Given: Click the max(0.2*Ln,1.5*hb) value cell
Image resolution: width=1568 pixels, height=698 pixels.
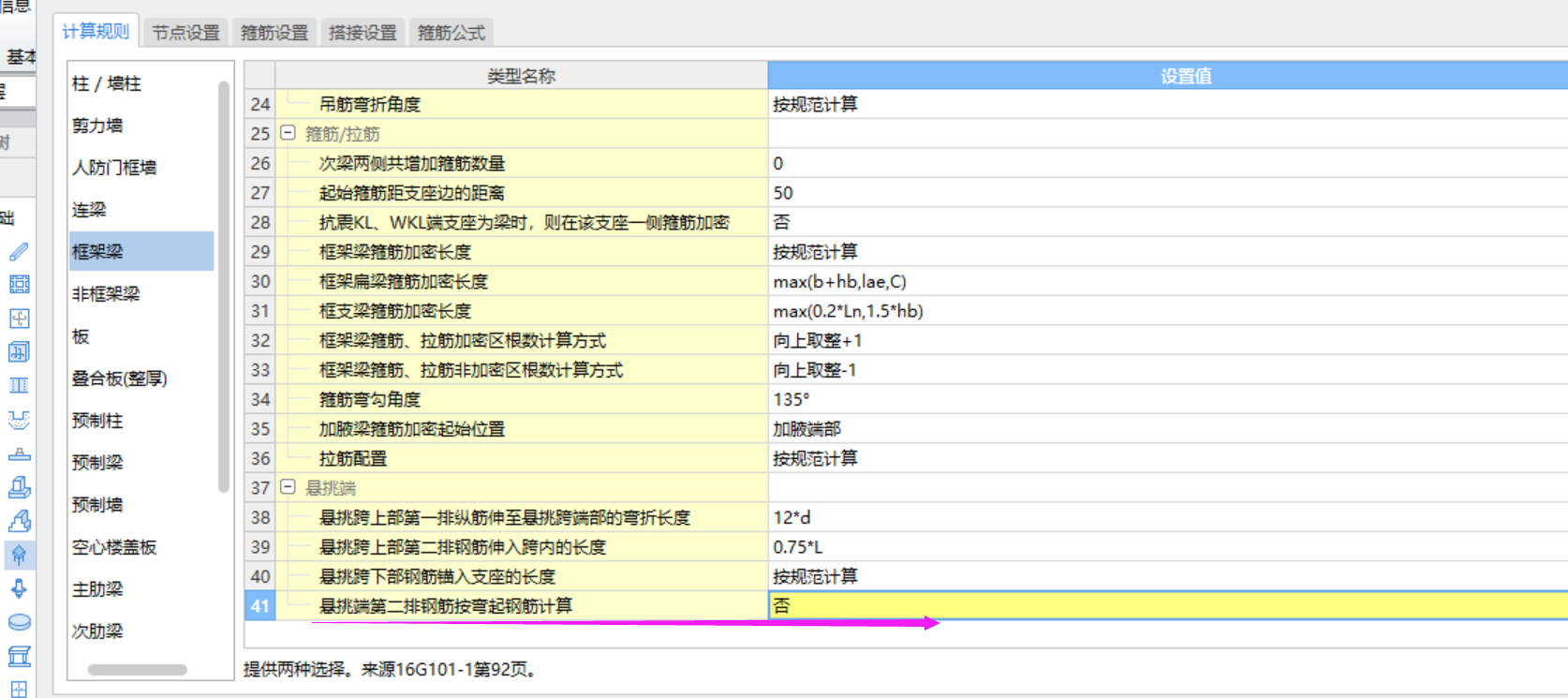Looking at the screenshot, I should tap(1168, 311).
